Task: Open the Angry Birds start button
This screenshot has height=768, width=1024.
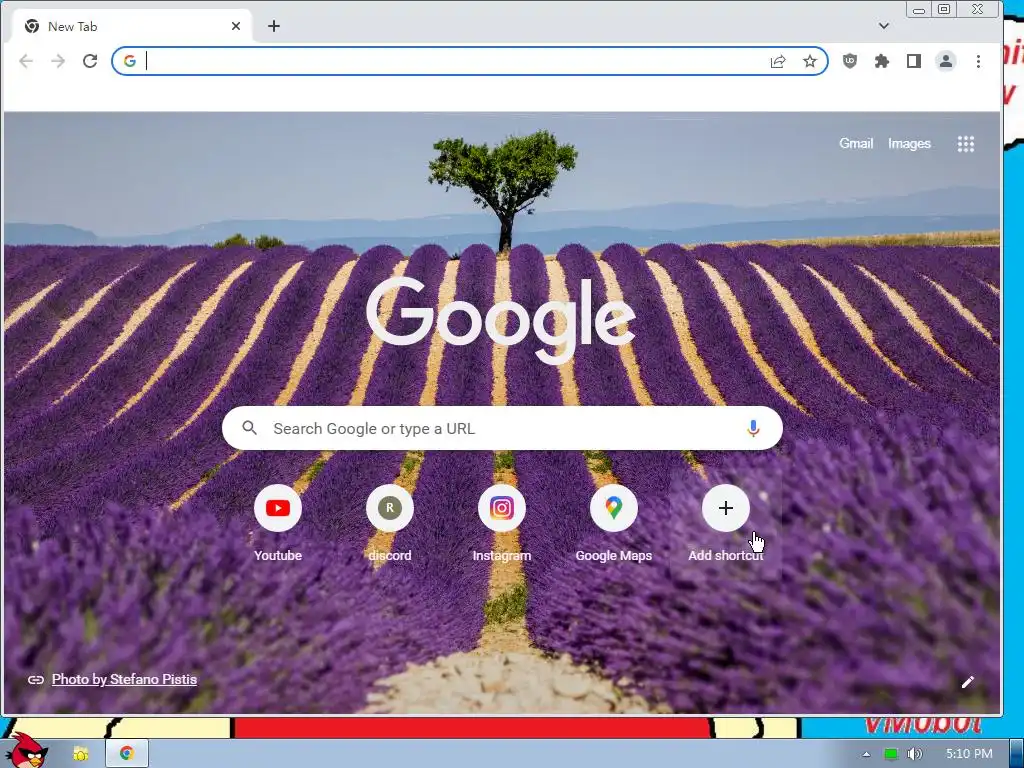Action: [26, 751]
